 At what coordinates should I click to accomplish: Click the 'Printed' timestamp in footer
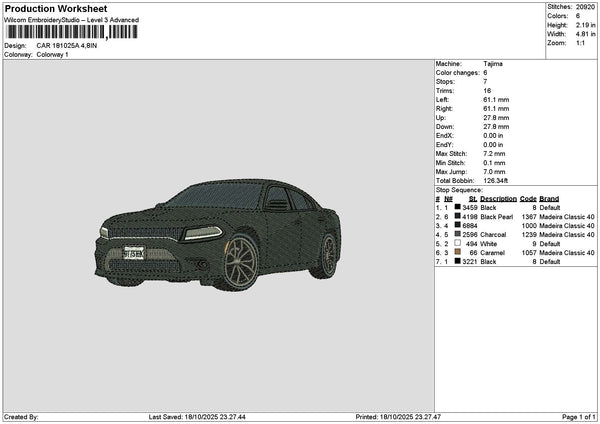coord(398,417)
